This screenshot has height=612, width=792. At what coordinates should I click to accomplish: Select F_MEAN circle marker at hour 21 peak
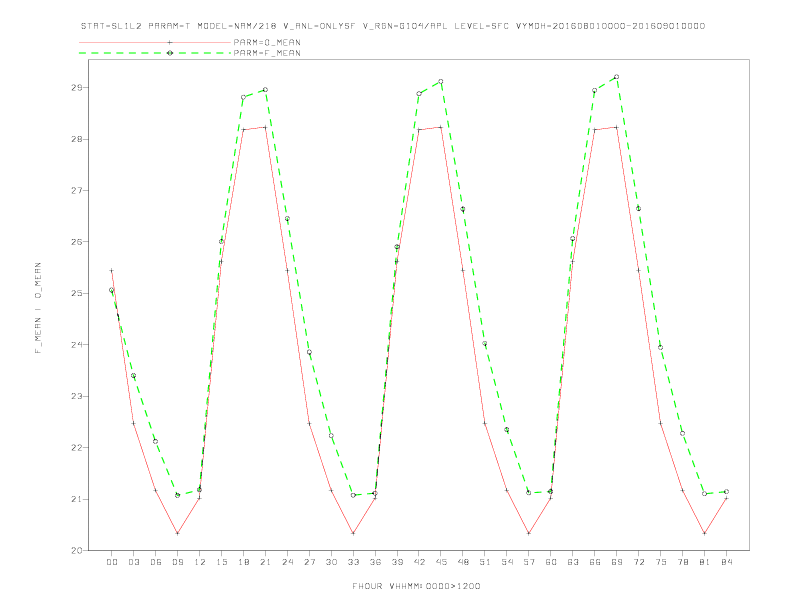point(265,90)
